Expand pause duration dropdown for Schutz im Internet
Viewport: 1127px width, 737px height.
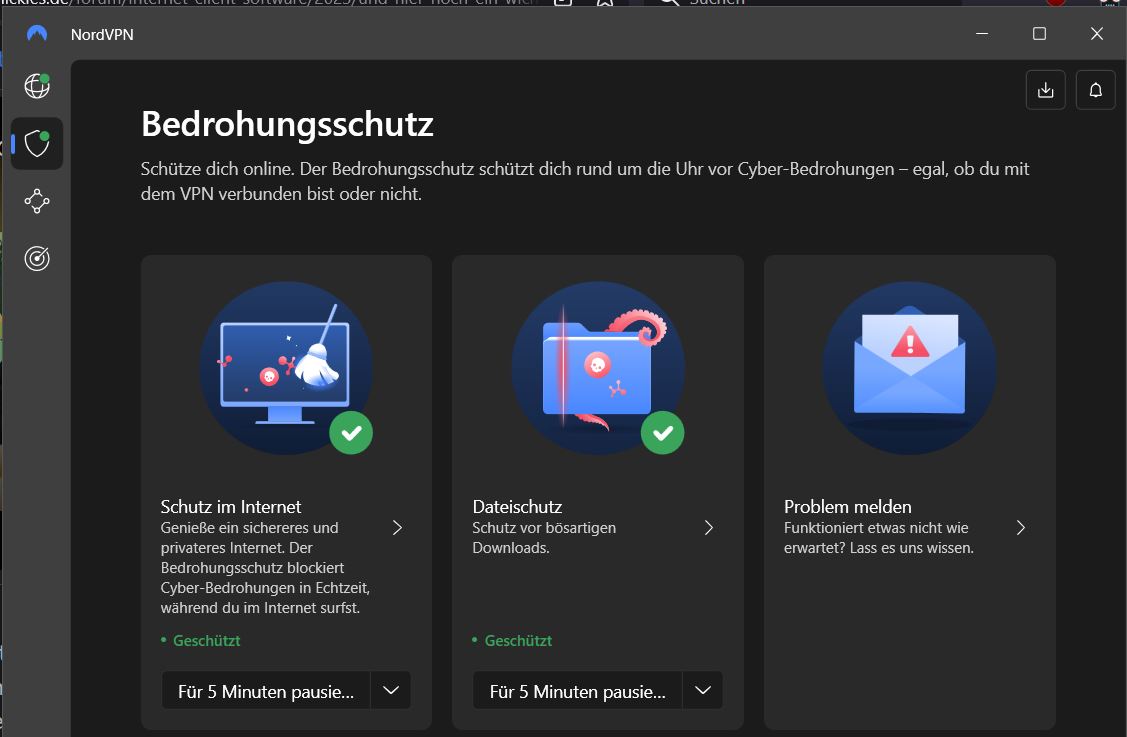tap(391, 690)
